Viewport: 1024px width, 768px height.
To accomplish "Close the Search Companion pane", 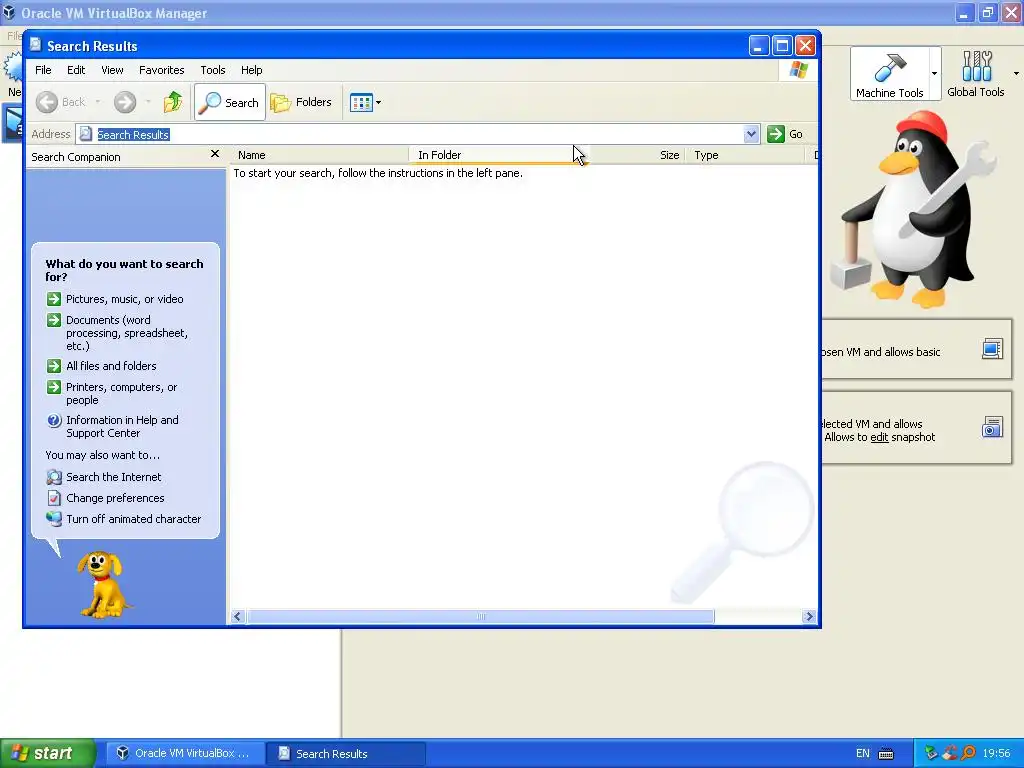I will click(215, 154).
